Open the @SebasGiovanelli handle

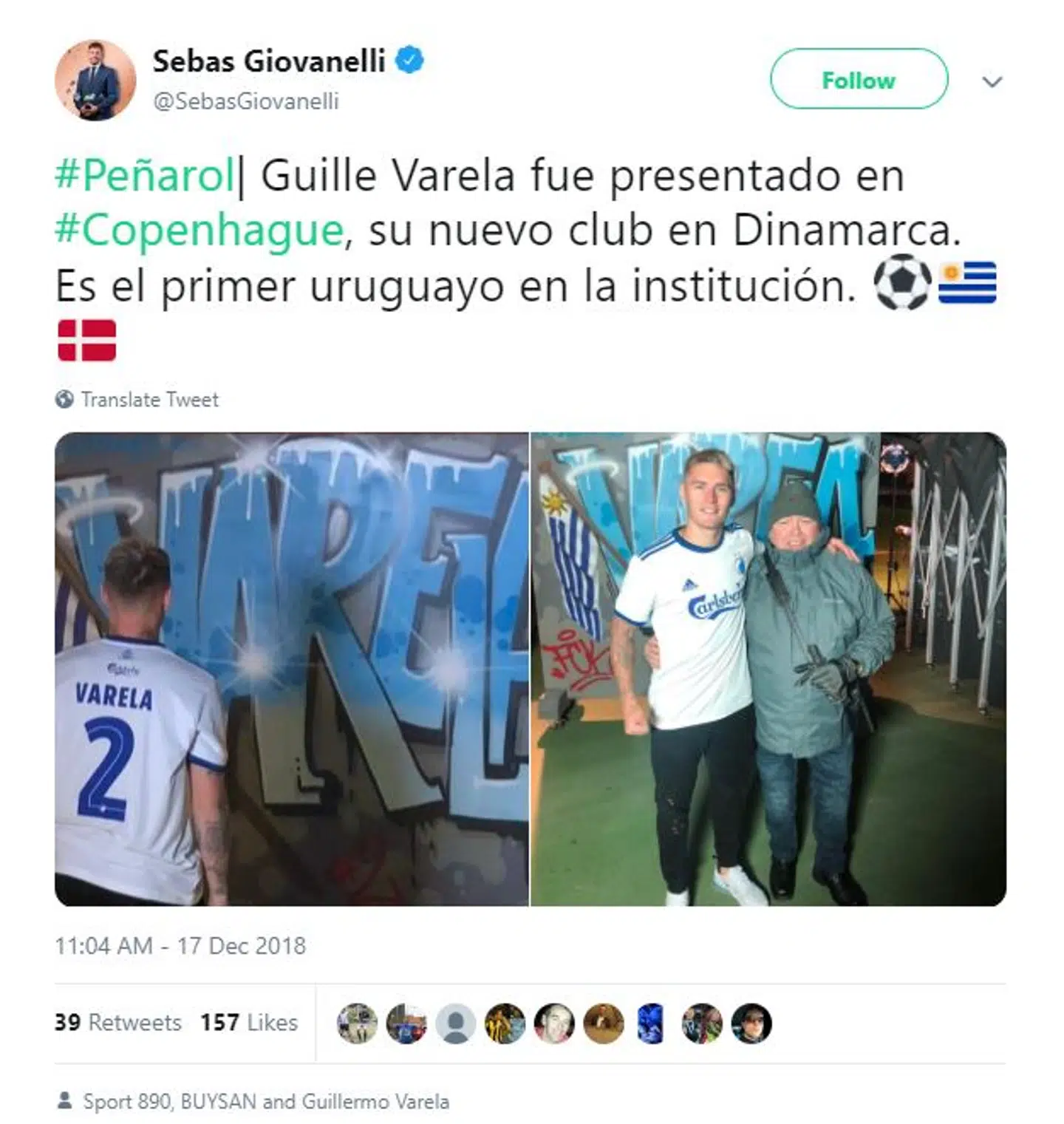tap(246, 101)
